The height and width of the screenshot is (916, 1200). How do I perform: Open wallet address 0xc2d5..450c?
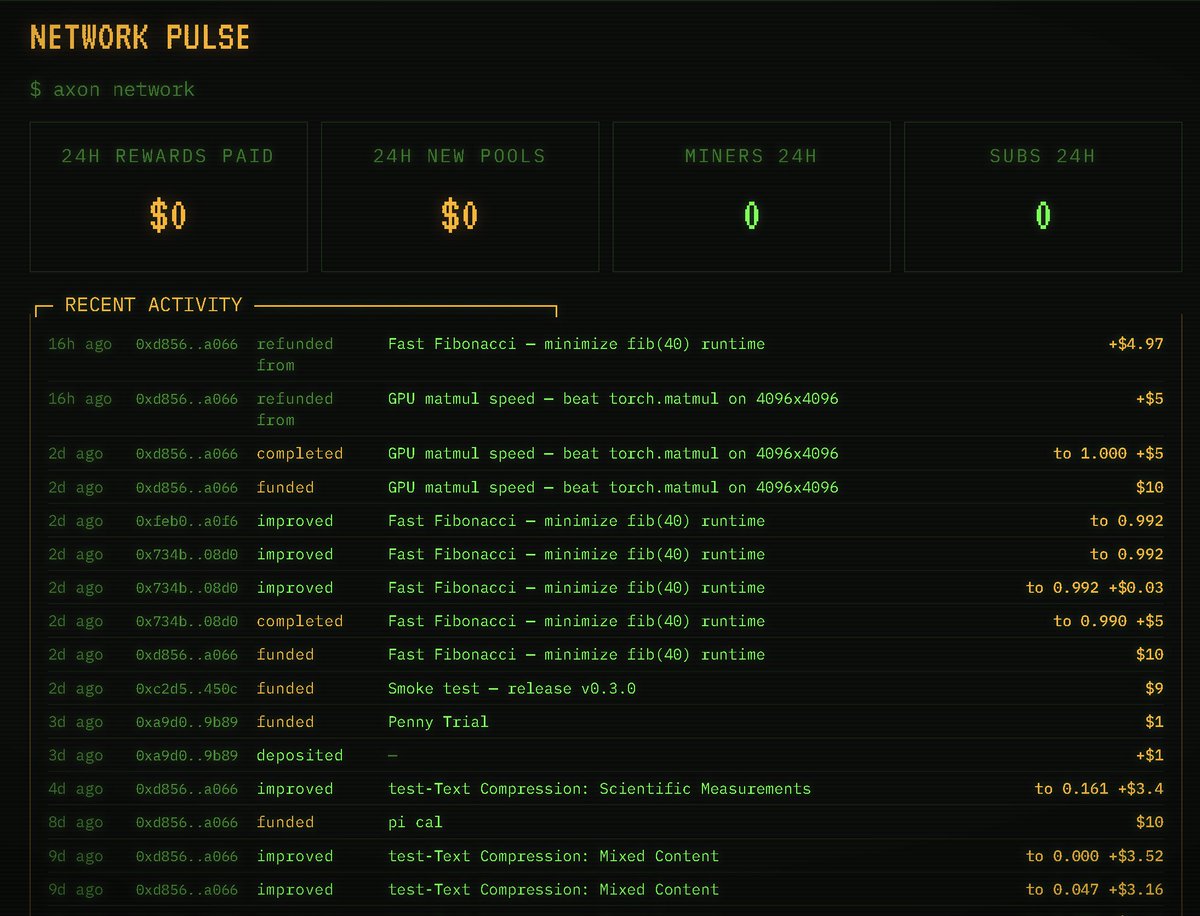[x=187, y=689]
